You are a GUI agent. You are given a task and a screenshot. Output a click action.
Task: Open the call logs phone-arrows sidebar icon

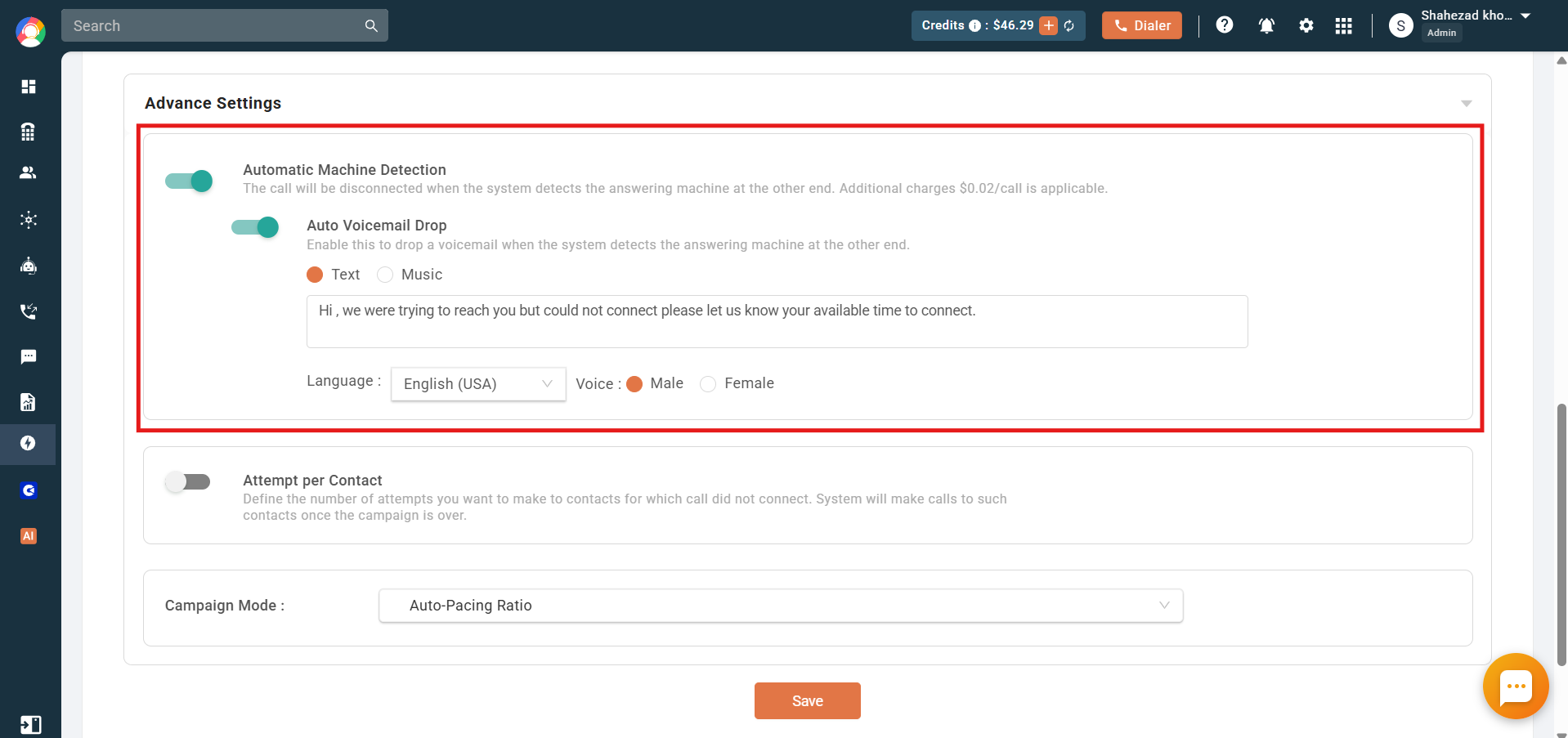point(29,311)
